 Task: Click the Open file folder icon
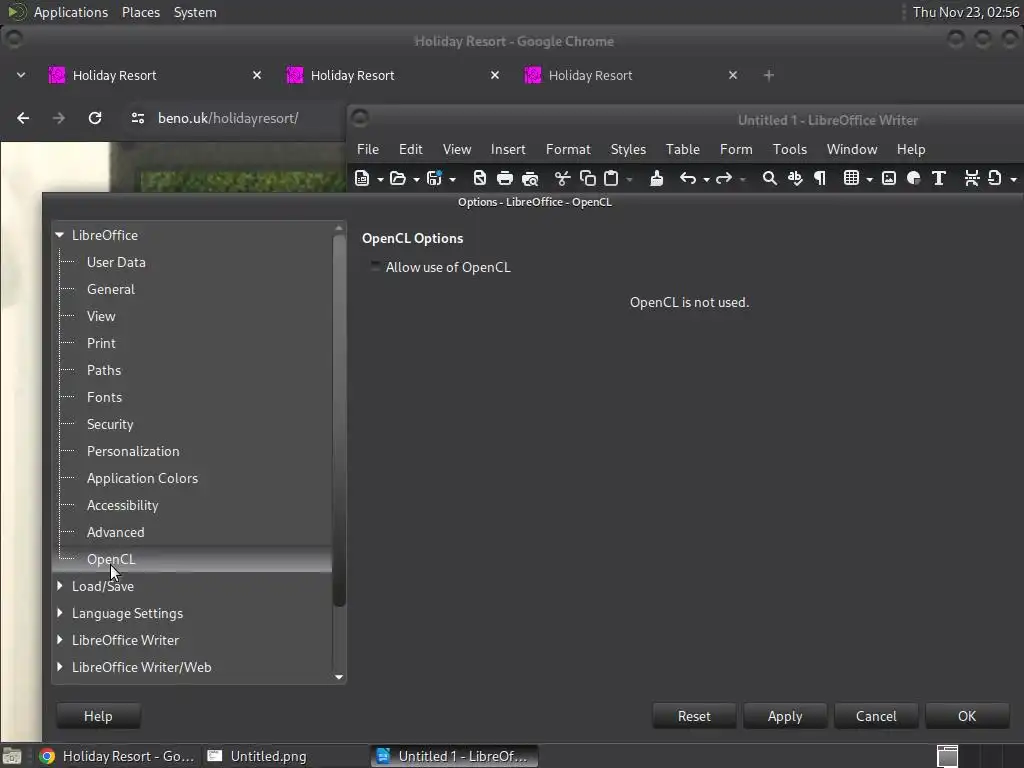[398, 178]
